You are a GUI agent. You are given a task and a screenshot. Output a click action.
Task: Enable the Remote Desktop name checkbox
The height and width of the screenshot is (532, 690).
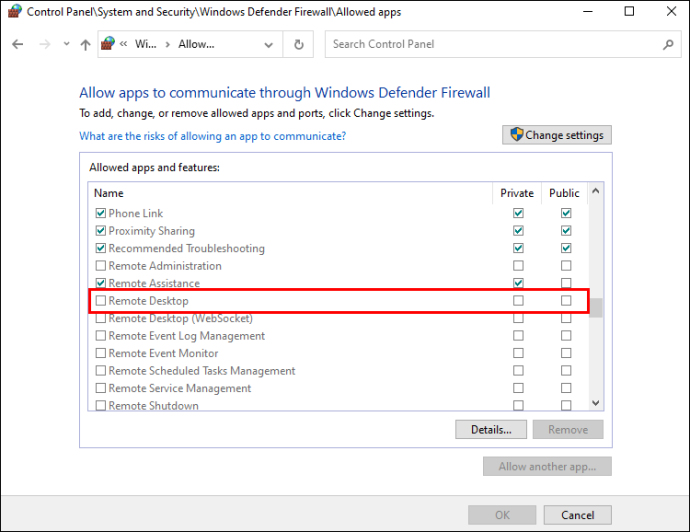click(x=101, y=301)
